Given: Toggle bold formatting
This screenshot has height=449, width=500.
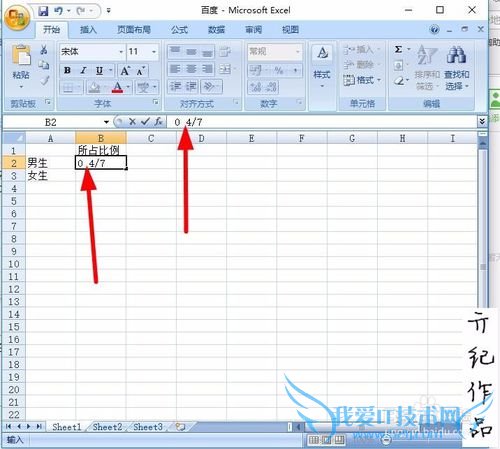Looking at the screenshot, I should coord(67,70).
